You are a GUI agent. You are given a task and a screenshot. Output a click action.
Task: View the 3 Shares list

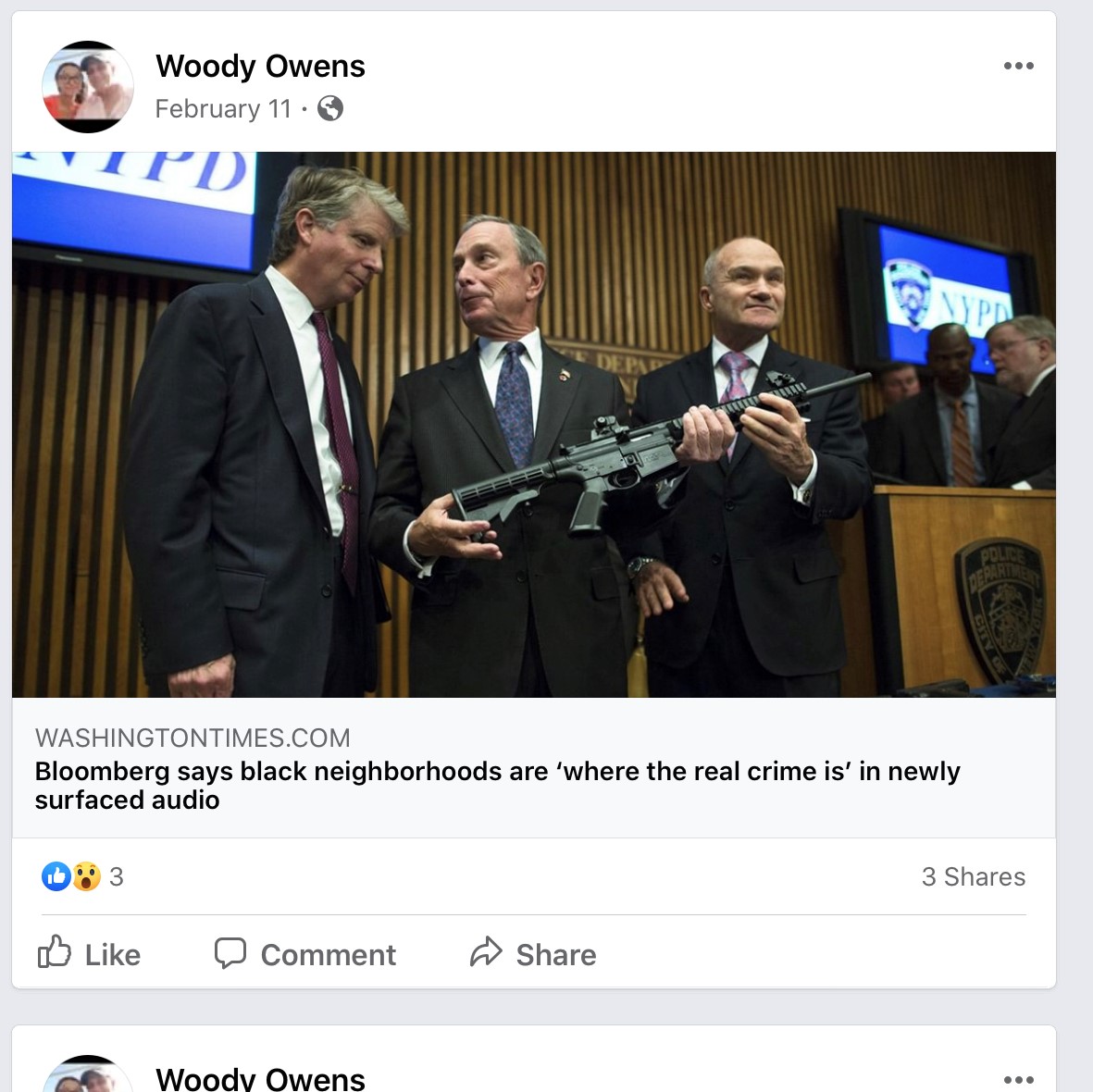pyautogui.click(x=973, y=876)
